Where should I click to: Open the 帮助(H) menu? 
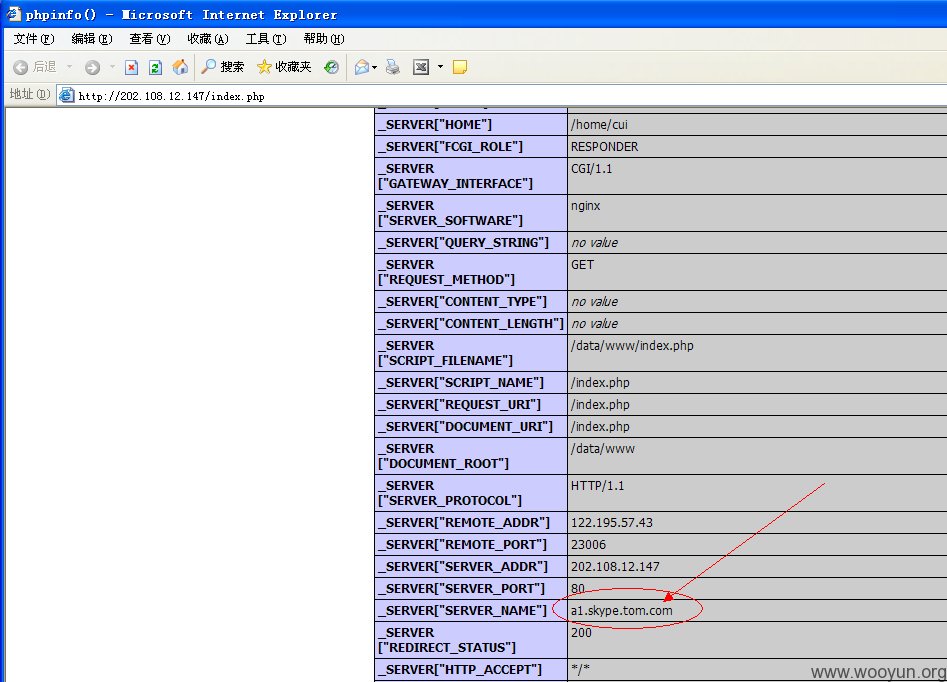(324, 39)
